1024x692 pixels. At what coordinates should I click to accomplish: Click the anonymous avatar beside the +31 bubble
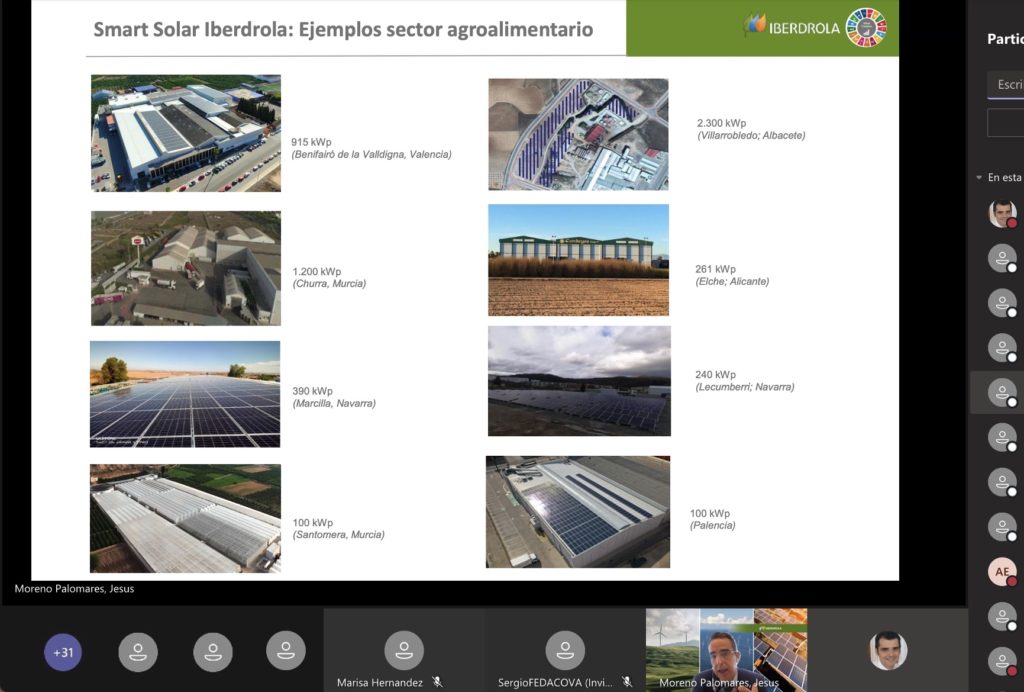coord(138,652)
